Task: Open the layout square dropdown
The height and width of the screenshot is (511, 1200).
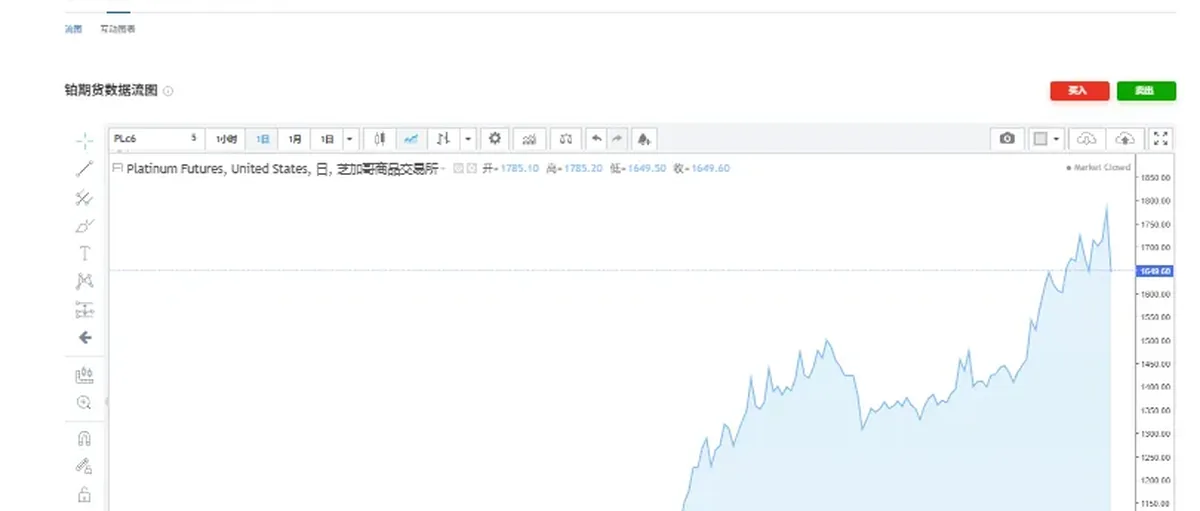Action: pyautogui.click(x=1046, y=139)
